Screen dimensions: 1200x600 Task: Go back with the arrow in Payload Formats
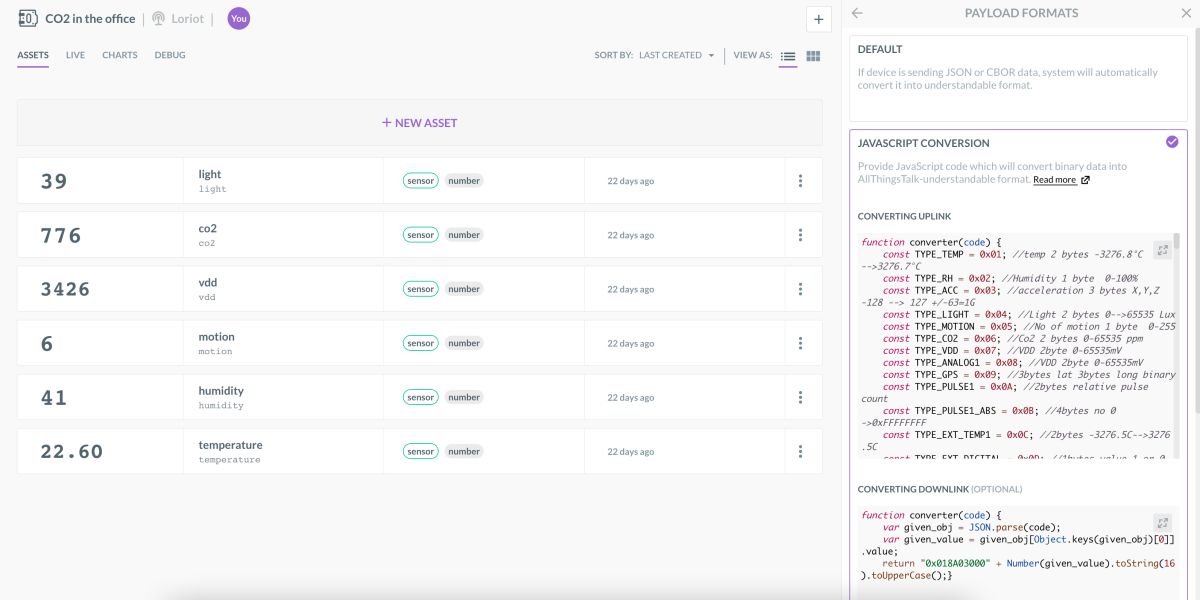(x=857, y=13)
